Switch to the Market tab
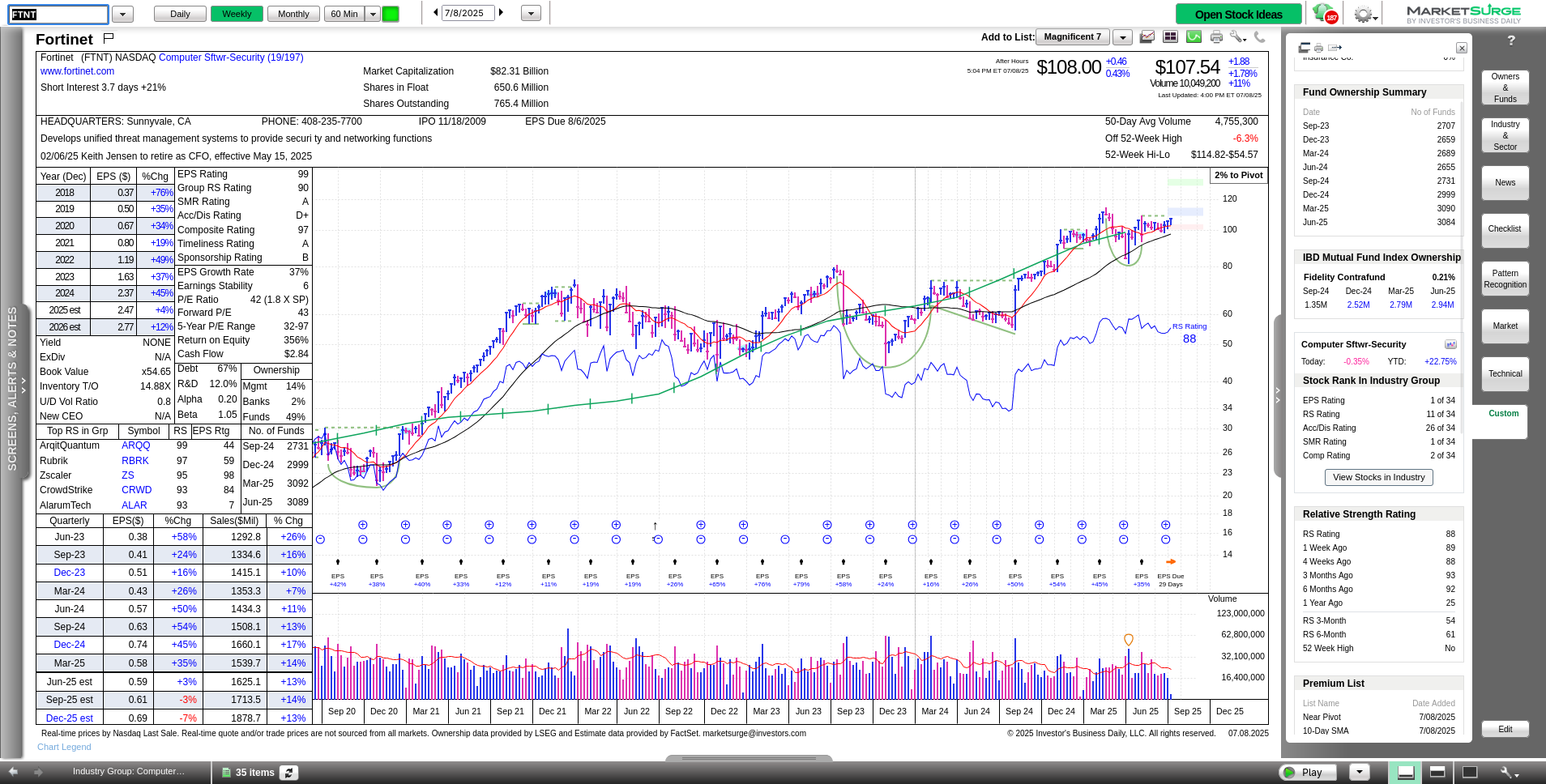1546x784 pixels. point(1505,326)
